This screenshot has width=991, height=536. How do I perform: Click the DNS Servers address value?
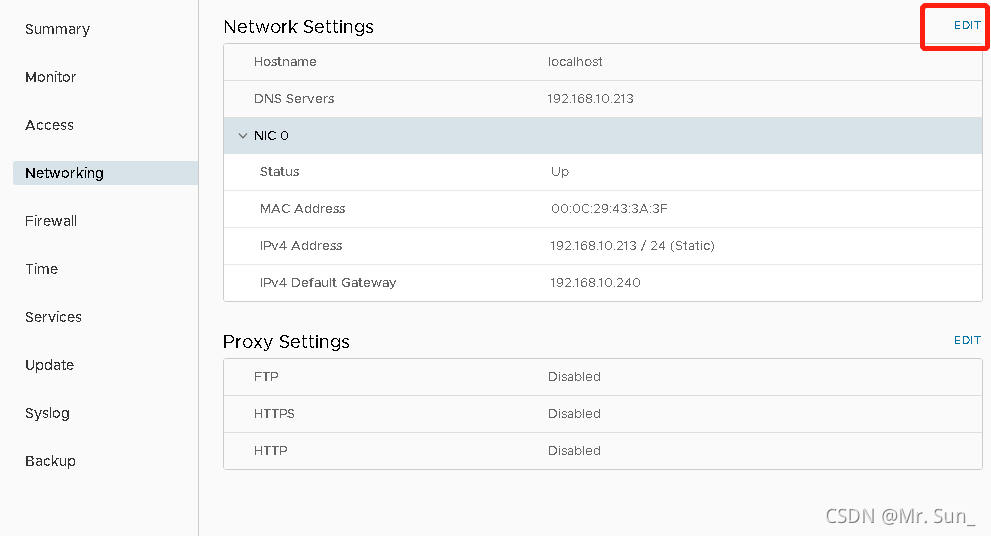(x=590, y=99)
